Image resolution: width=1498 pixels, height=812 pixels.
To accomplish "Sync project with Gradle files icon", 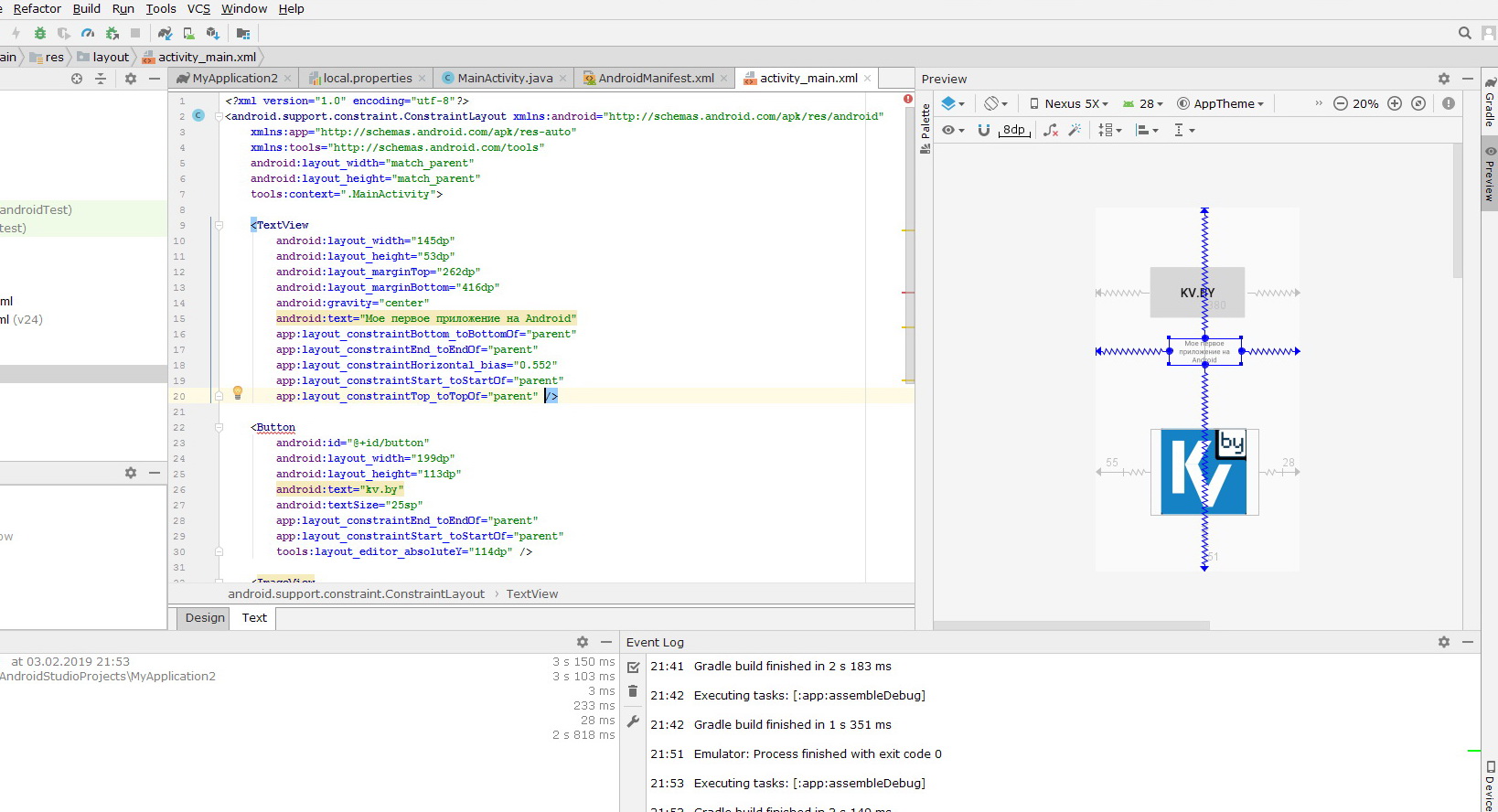I will (165, 33).
